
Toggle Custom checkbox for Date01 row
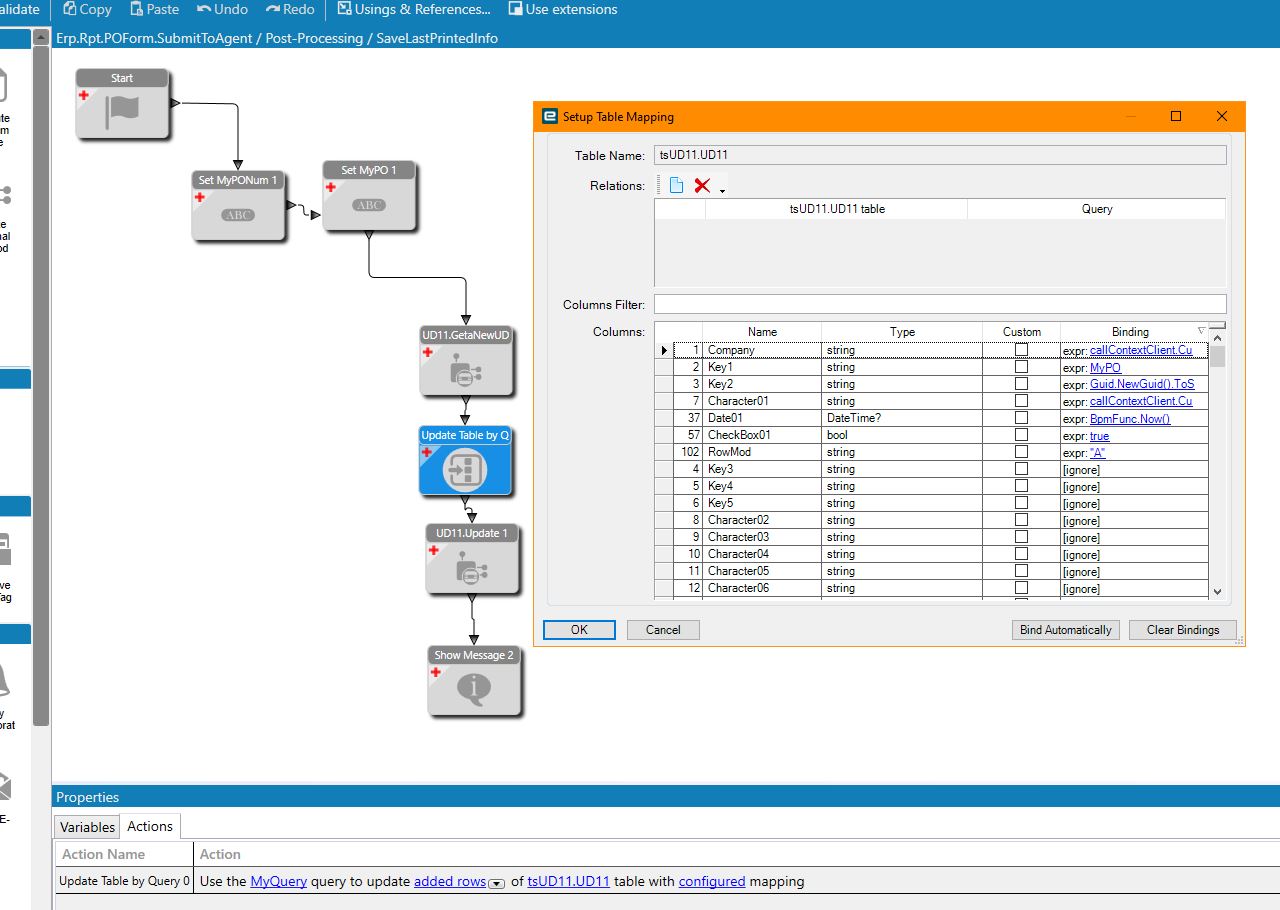pos(1021,418)
